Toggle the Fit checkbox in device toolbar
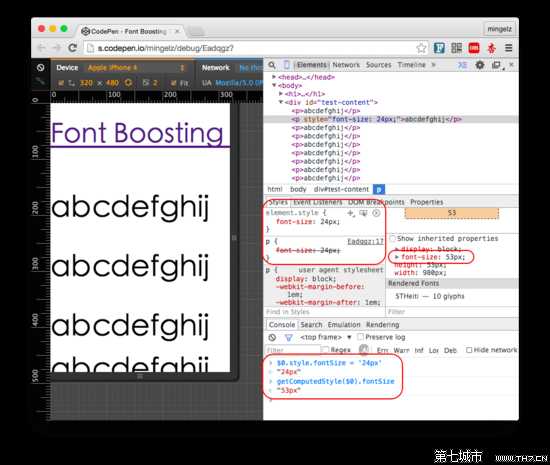Viewport: 550px width, 465px height. pyautogui.click(x=173, y=83)
